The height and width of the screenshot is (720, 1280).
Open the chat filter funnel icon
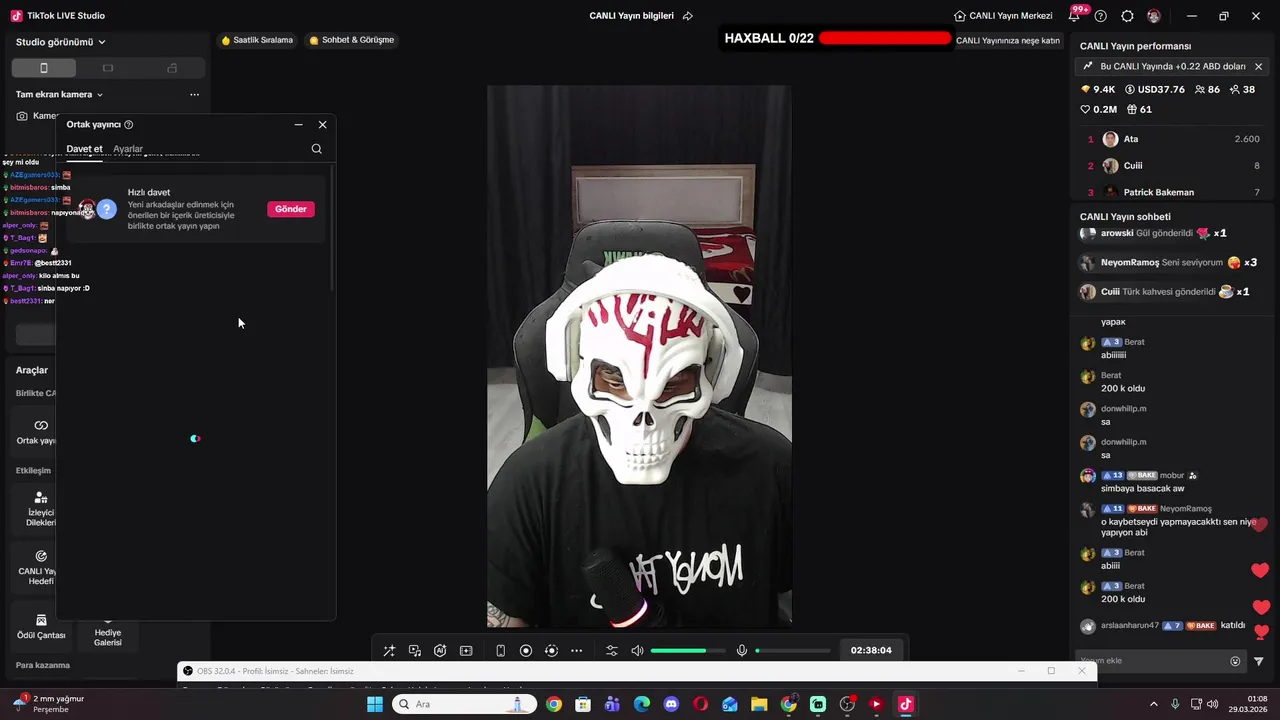(x=1259, y=661)
